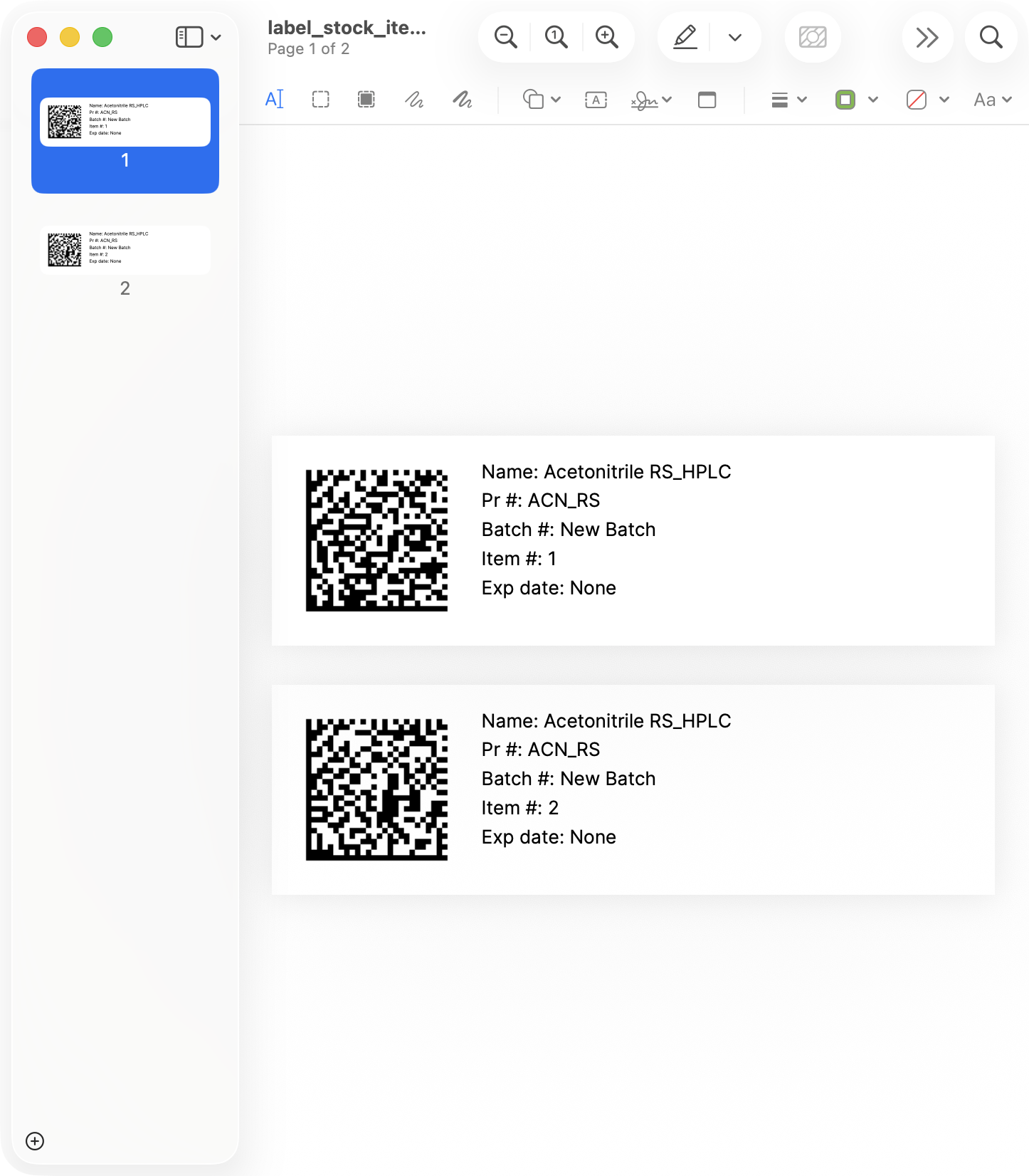The width and height of the screenshot is (1029, 1176).
Task: Select the Text Selection tool
Action: pos(275,100)
